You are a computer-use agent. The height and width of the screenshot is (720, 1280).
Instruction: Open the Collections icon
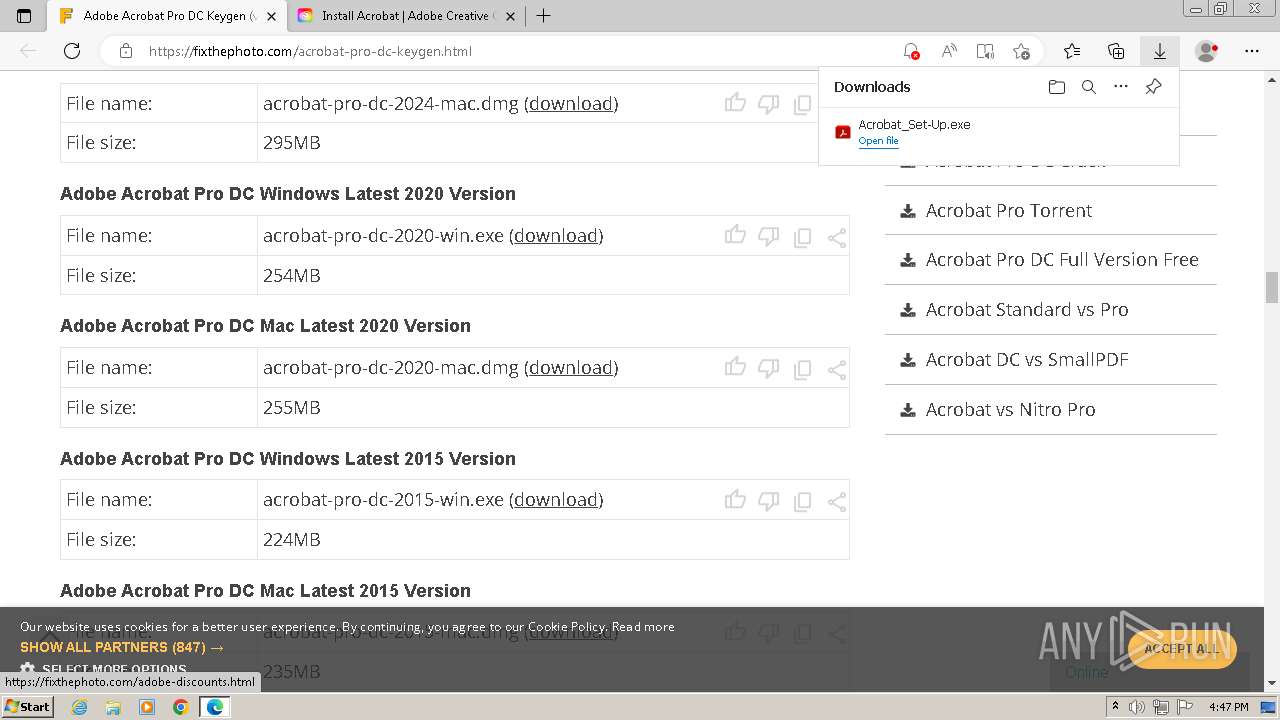[1116, 51]
